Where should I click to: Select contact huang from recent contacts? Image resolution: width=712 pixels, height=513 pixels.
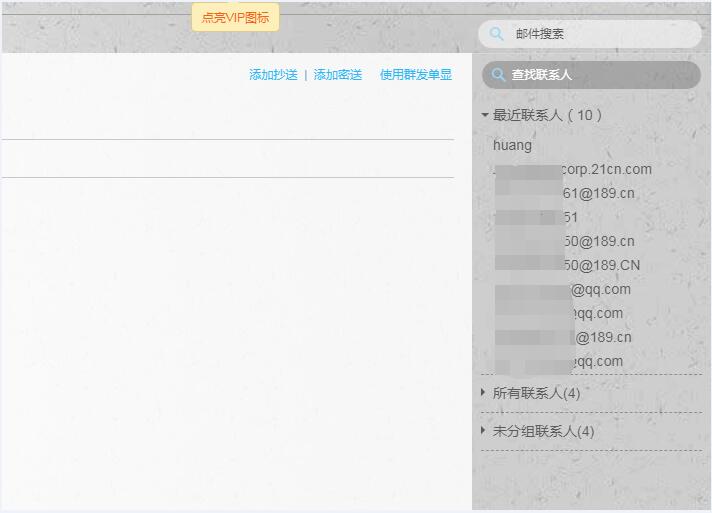pyautogui.click(x=513, y=145)
